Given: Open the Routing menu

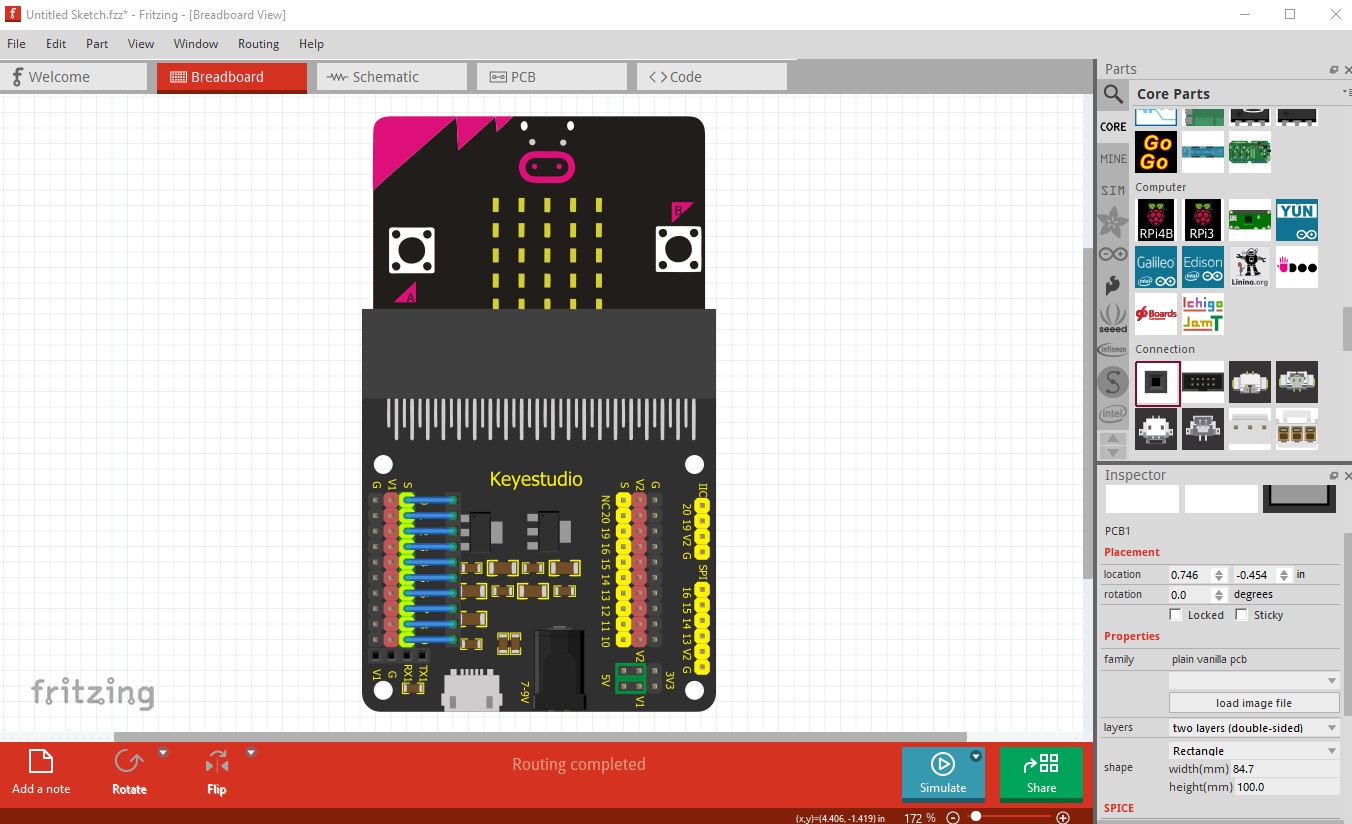Looking at the screenshot, I should tap(258, 44).
